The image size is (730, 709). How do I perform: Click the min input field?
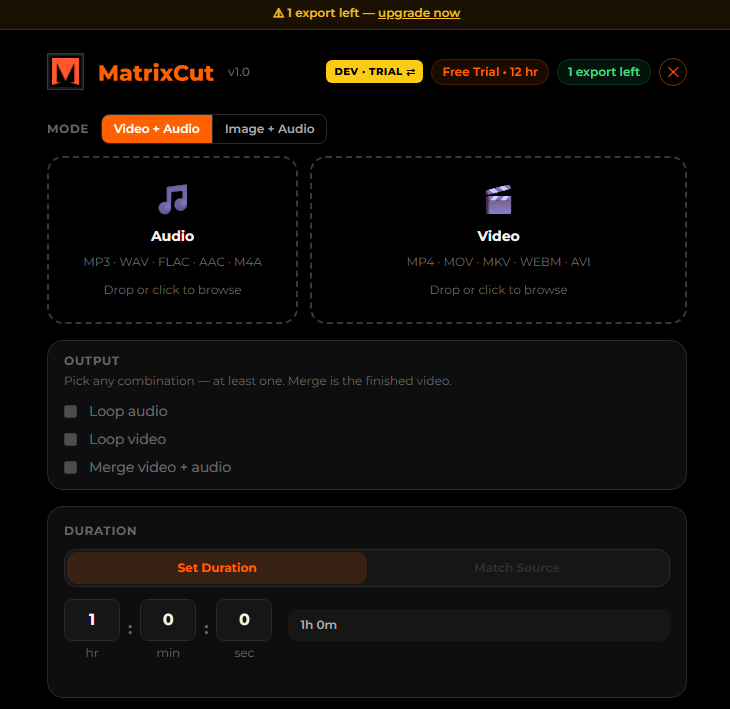coord(168,620)
